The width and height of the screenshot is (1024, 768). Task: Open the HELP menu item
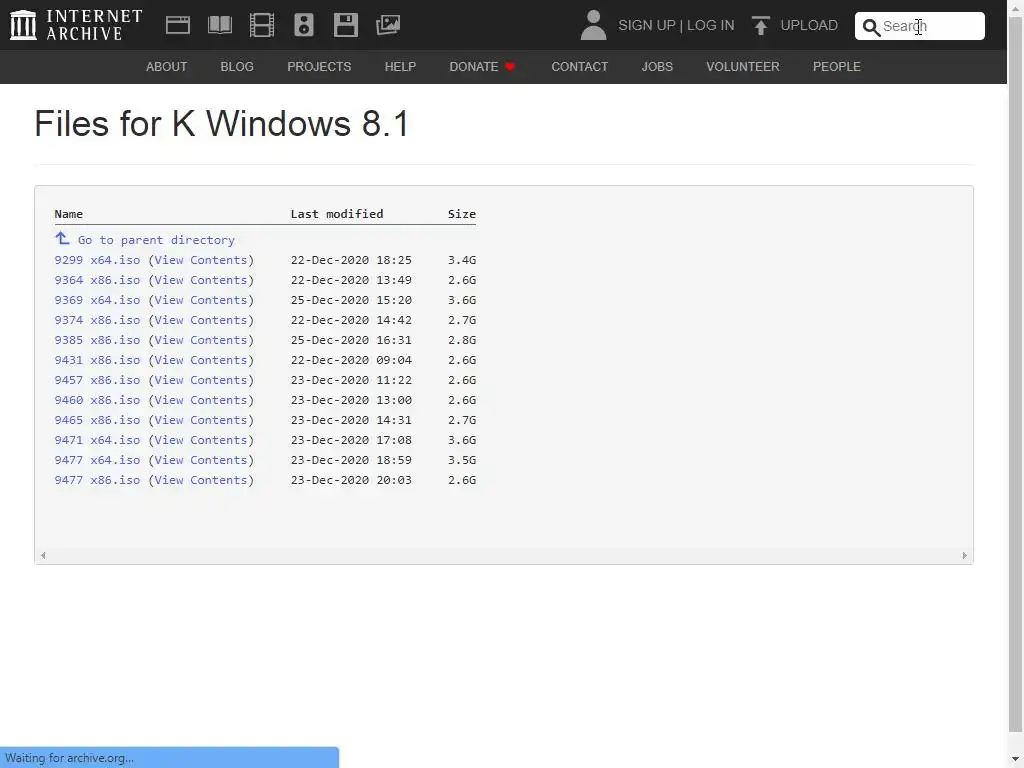click(400, 67)
